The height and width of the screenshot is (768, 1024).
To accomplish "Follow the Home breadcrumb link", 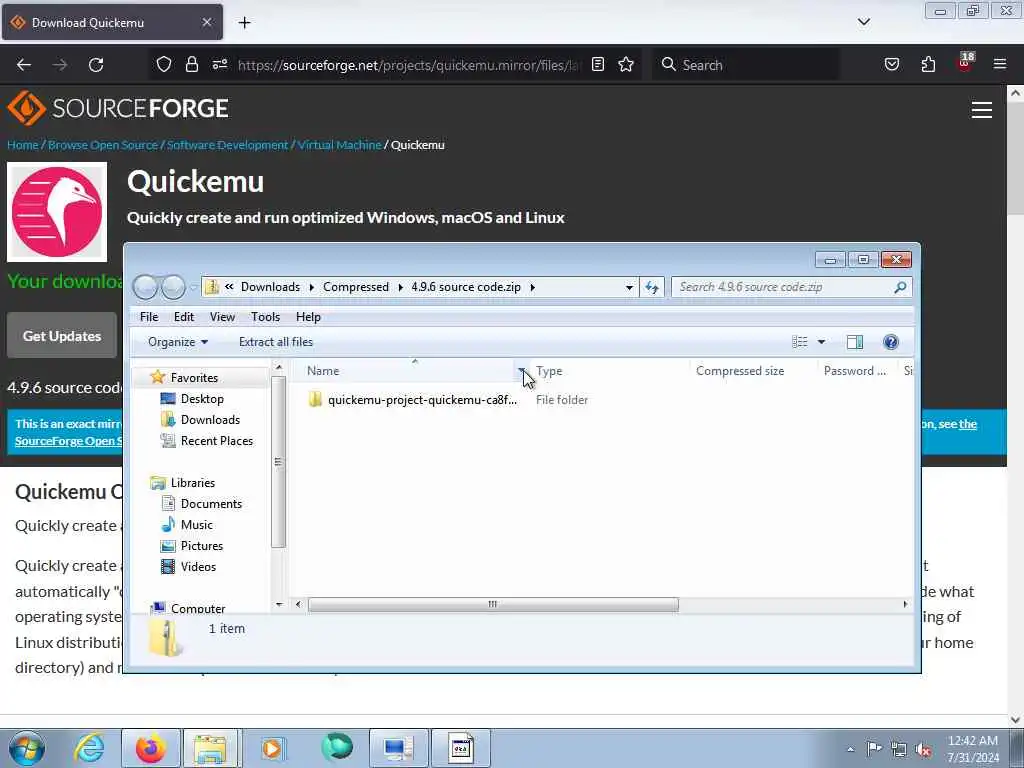I will point(23,145).
